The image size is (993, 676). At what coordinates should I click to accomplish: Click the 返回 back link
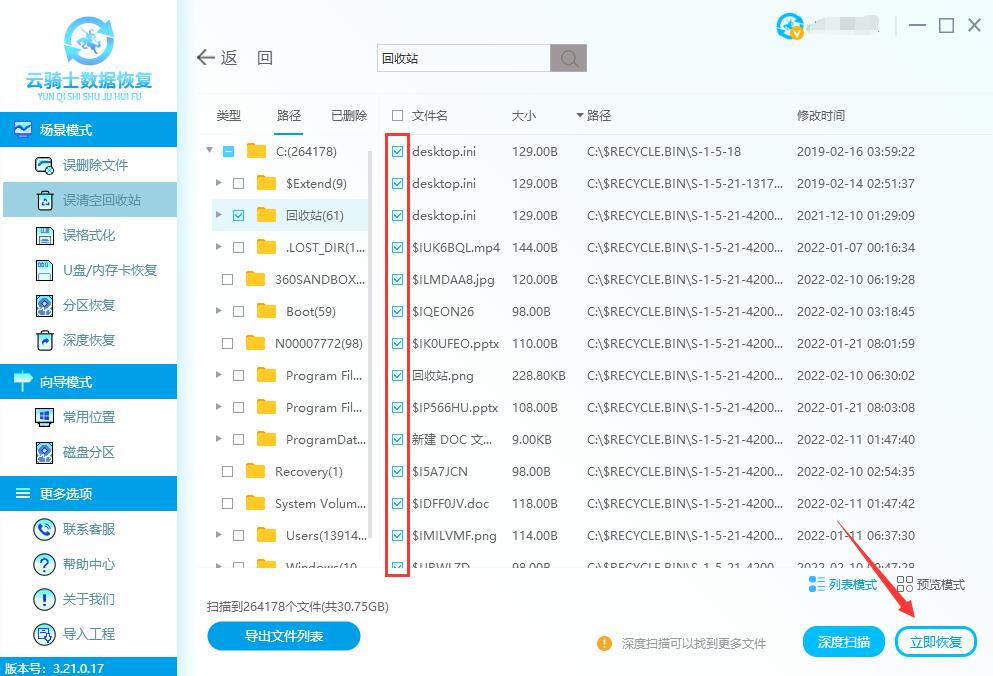(x=234, y=58)
